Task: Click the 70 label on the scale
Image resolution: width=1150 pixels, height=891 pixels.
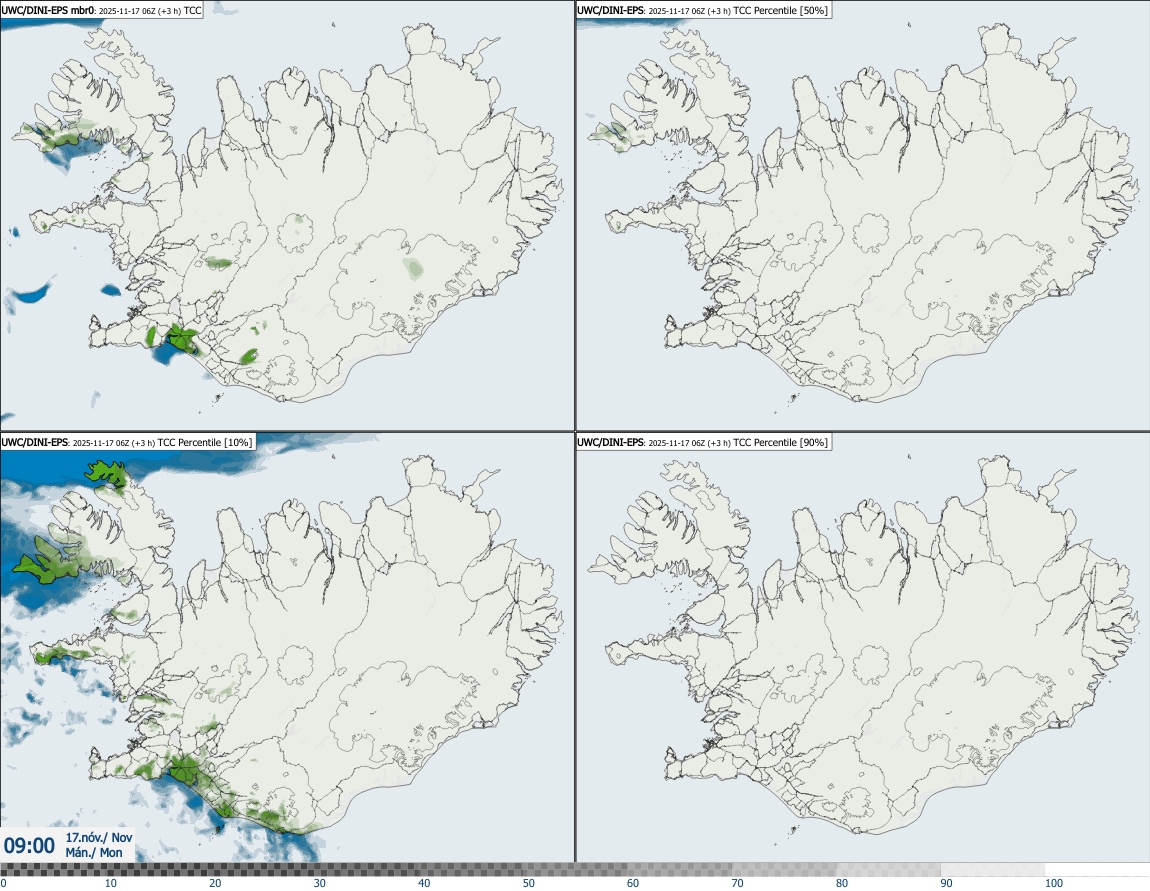Action: pyautogui.click(x=738, y=883)
